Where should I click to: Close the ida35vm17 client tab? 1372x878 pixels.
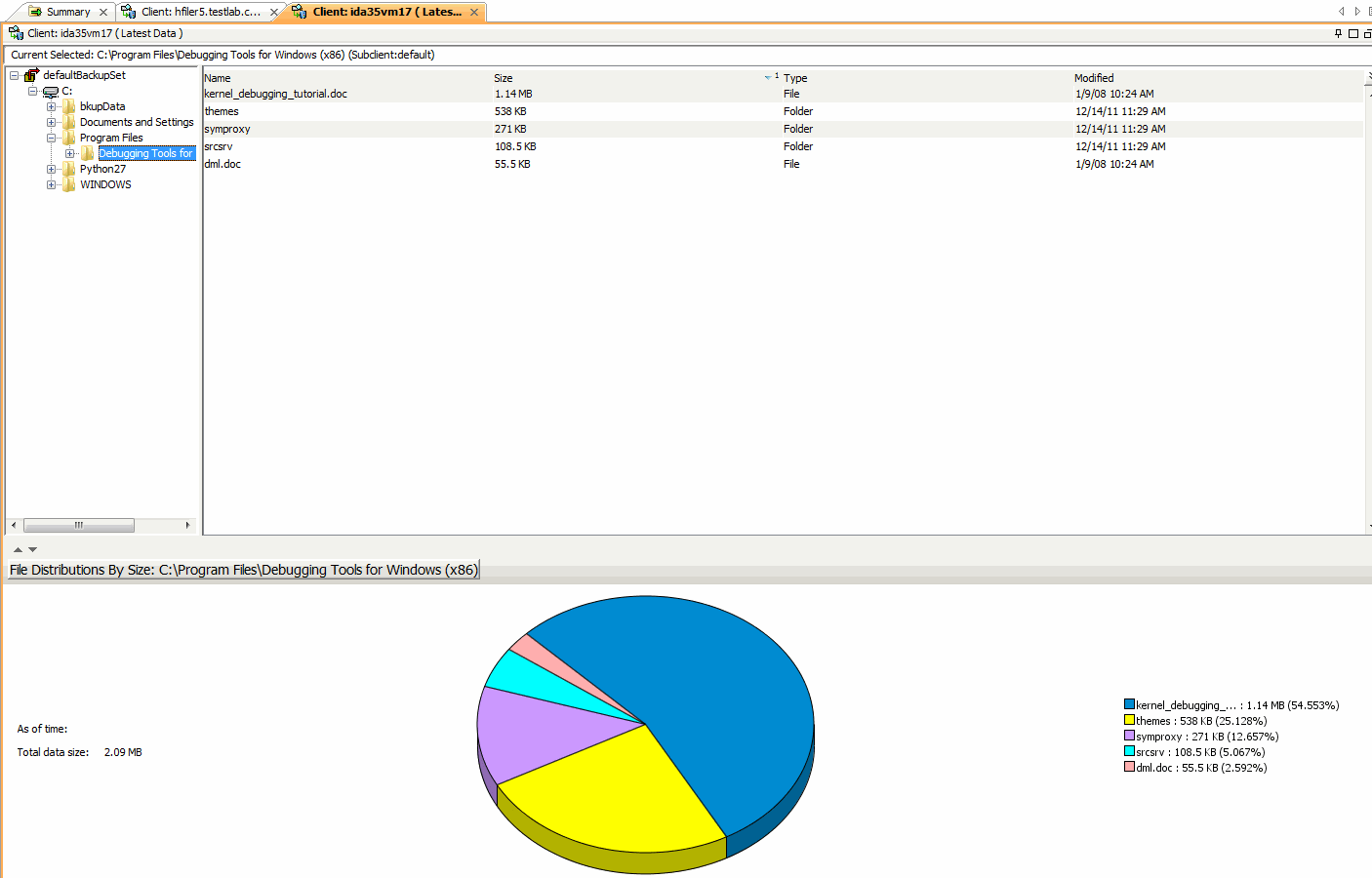coord(474,13)
